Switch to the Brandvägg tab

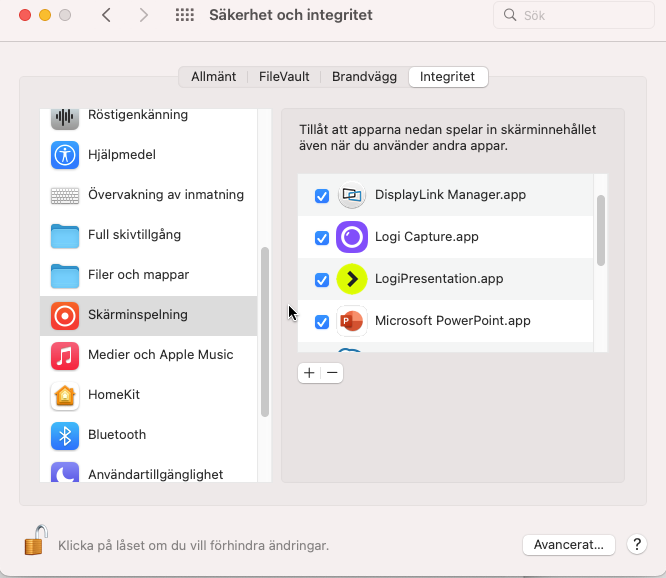click(364, 76)
